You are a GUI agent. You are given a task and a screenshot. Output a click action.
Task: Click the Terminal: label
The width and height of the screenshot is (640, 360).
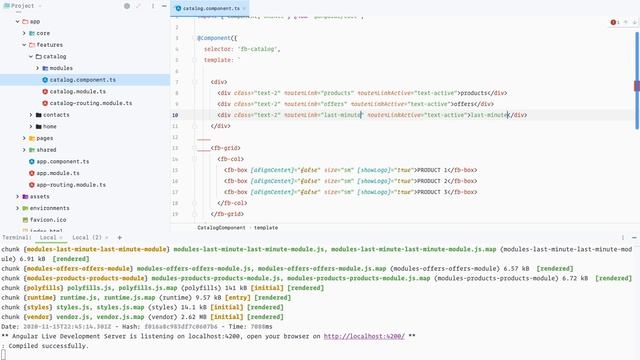click(17, 238)
